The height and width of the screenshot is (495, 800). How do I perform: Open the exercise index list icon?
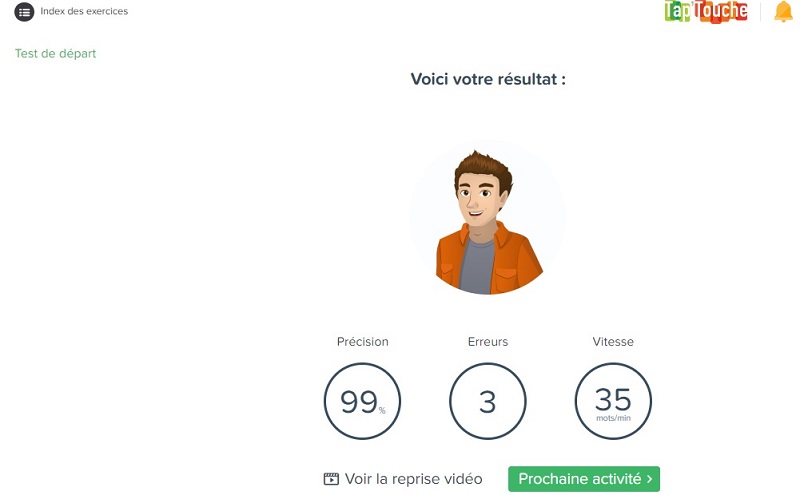[24, 12]
